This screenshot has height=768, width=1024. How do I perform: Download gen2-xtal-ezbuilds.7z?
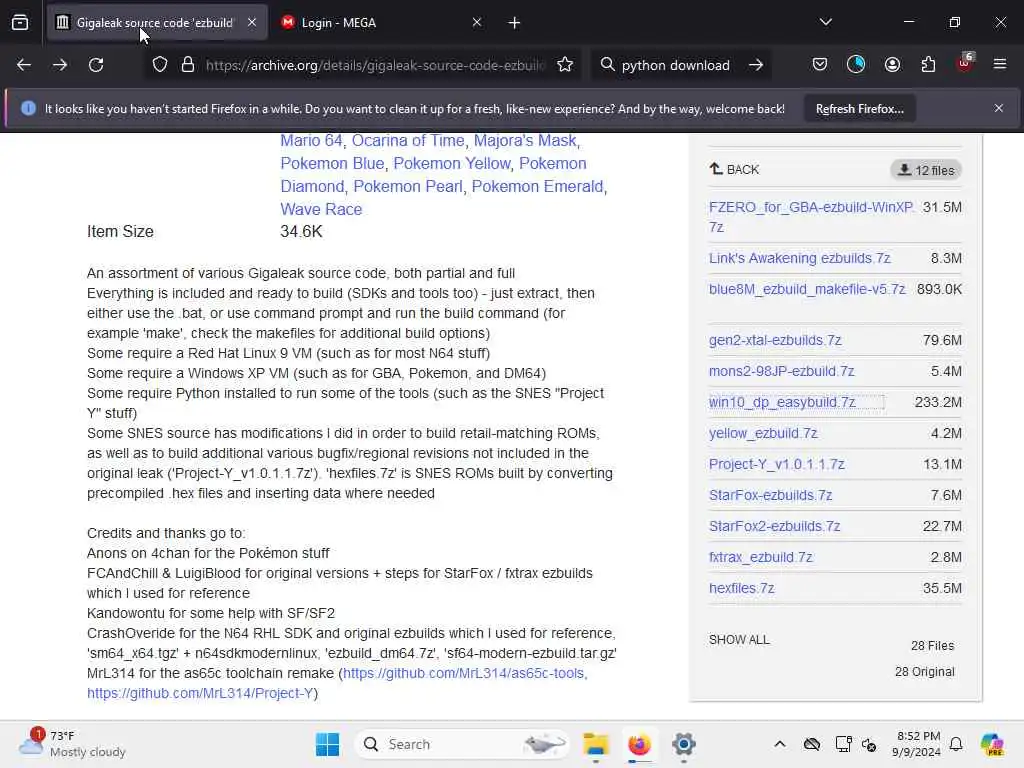(x=775, y=340)
